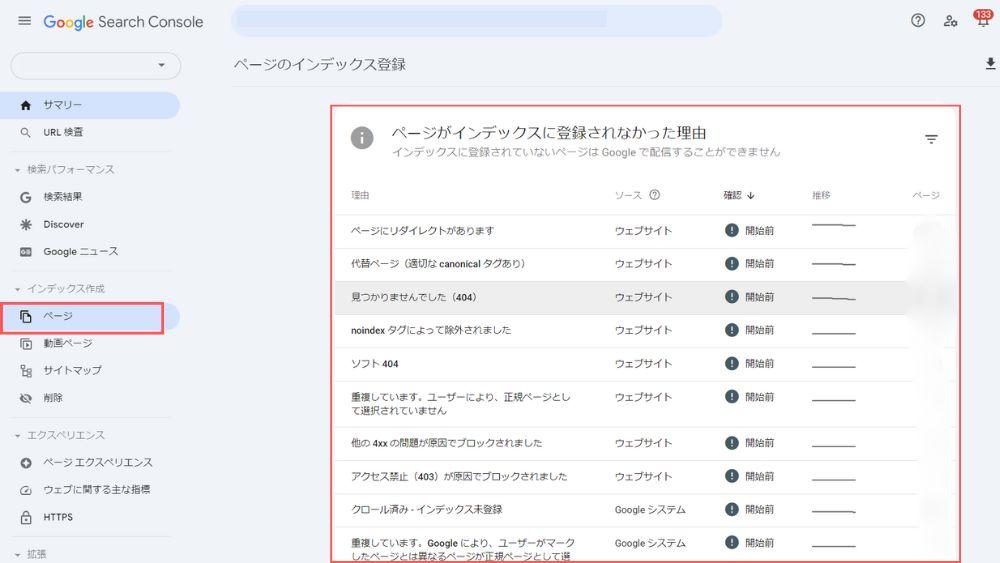Click ウェブサイト in the ソフト 404 row
This screenshot has width=1000, height=563.
click(643, 363)
